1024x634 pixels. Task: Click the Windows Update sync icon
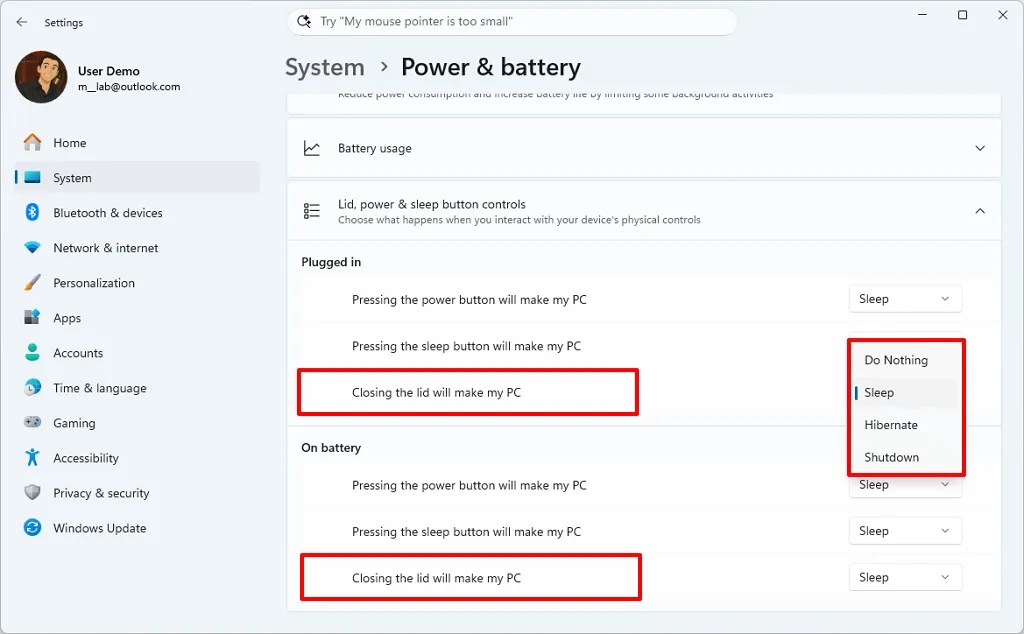click(32, 528)
